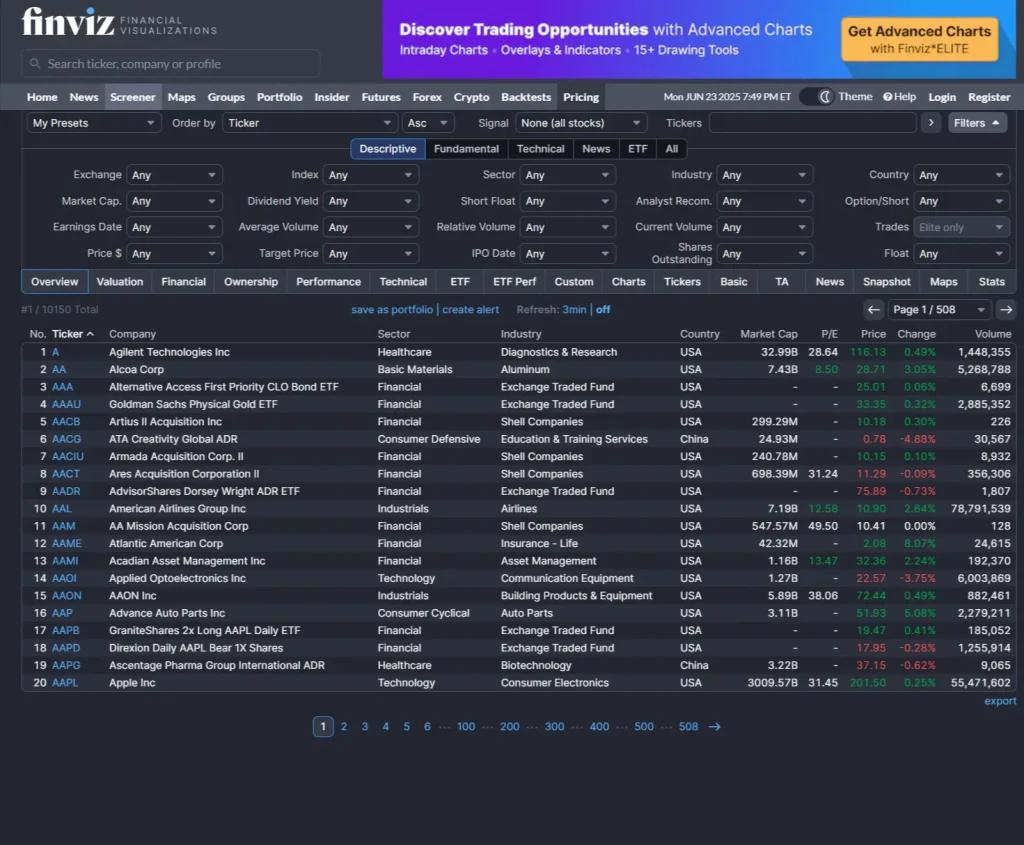Sort by Volume column header
Screen dimensions: 1024x845
click(x=993, y=334)
